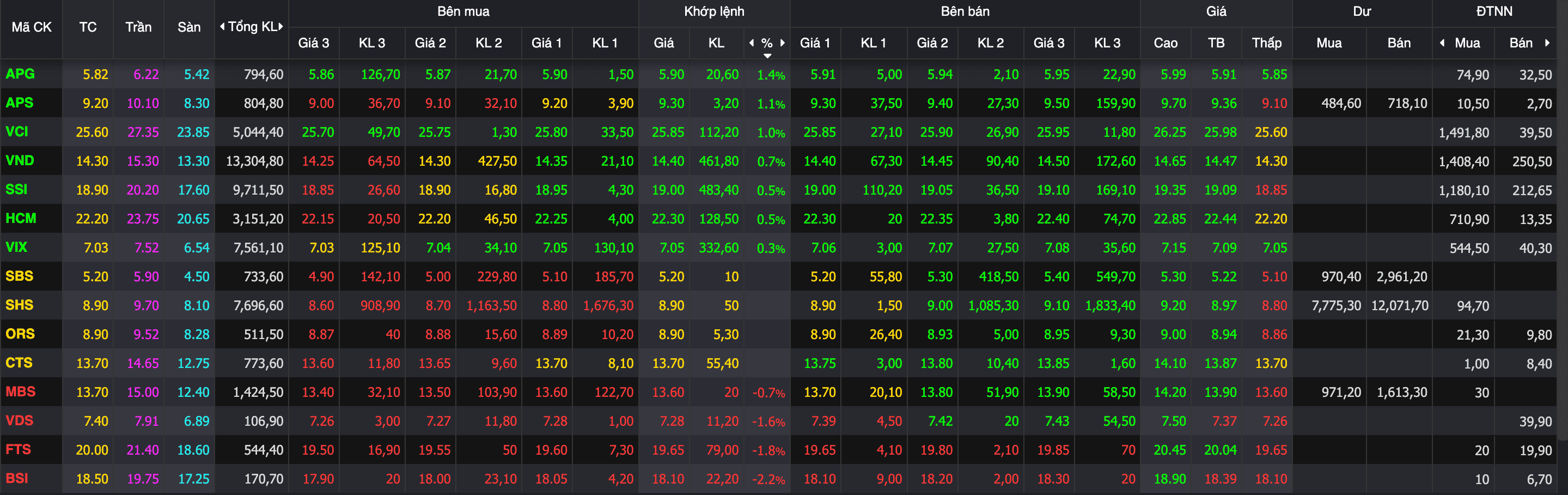Screen dimensions: 1568x495
Task: Click APS average price 9.36
Action: click(x=1223, y=103)
